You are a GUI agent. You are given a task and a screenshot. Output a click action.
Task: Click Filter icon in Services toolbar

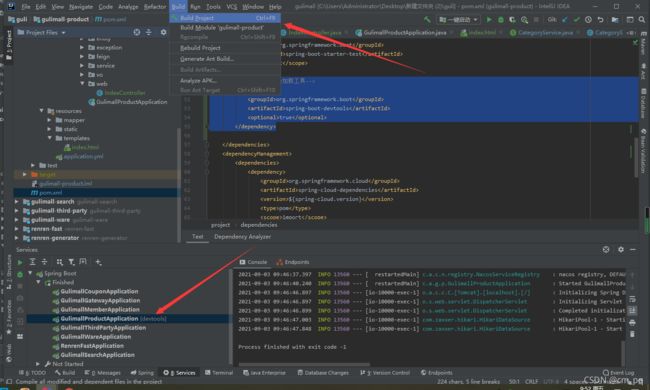point(71,262)
